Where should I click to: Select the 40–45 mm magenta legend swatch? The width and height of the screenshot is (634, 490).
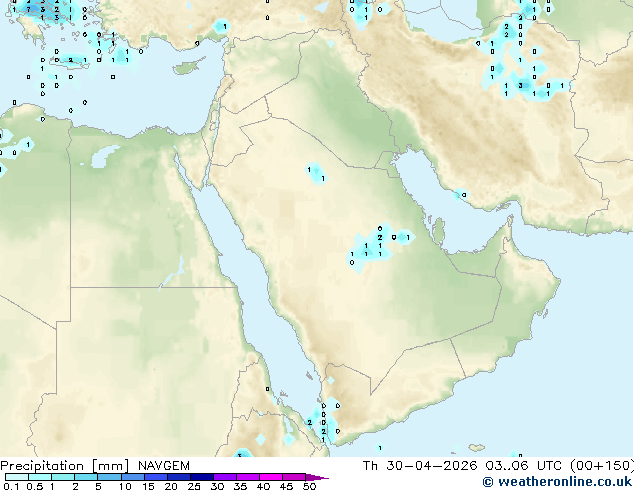[x=271, y=477]
